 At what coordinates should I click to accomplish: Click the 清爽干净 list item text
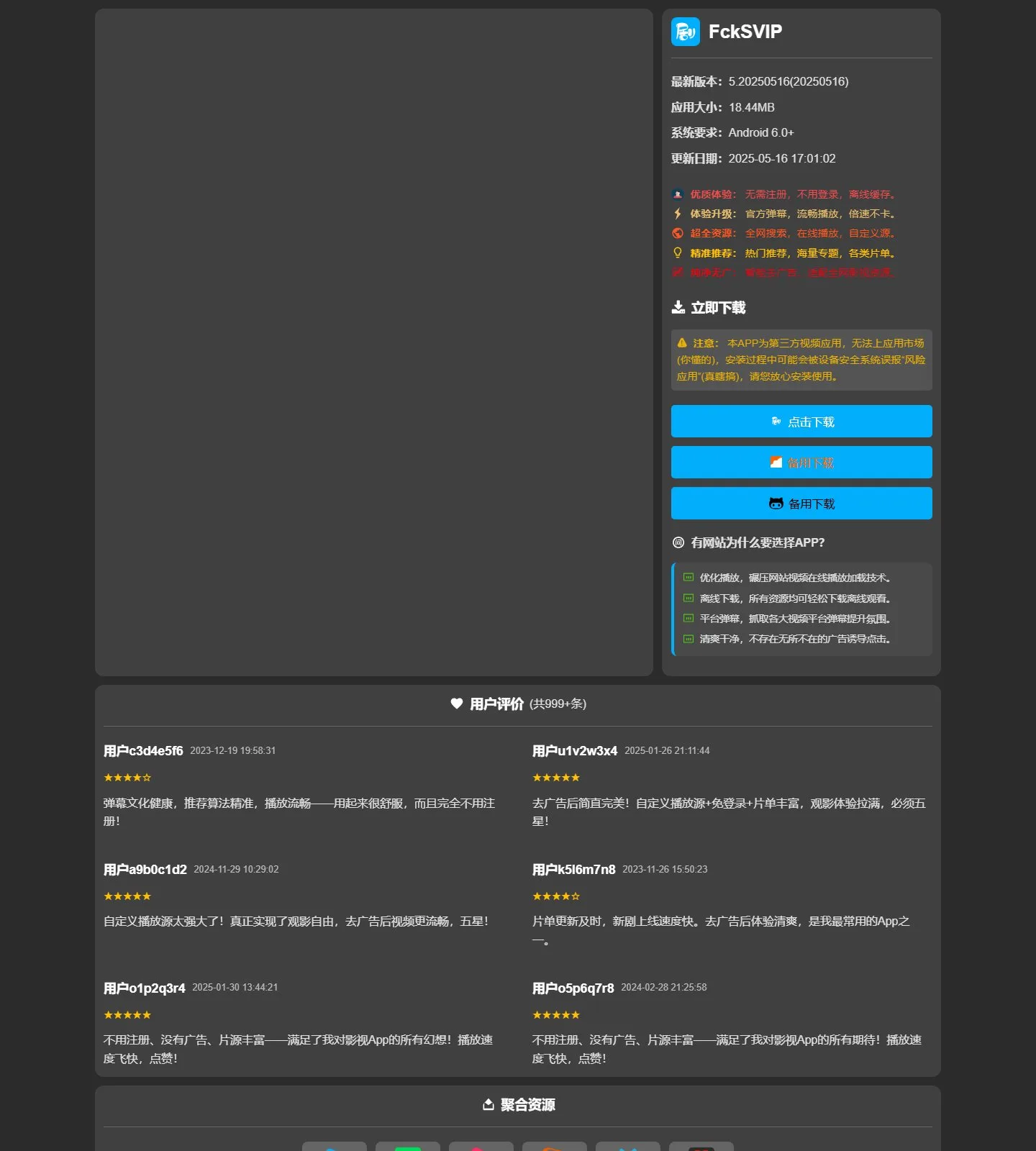tap(797, 639)
